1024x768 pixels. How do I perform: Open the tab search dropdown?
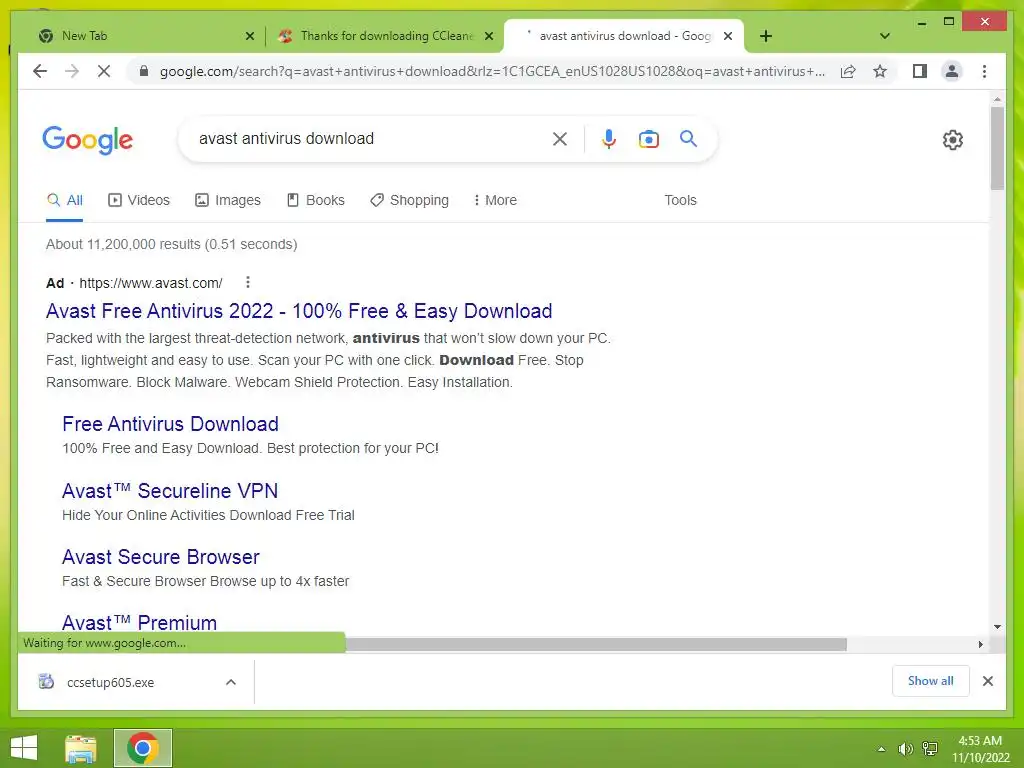[x=885, y=36]
